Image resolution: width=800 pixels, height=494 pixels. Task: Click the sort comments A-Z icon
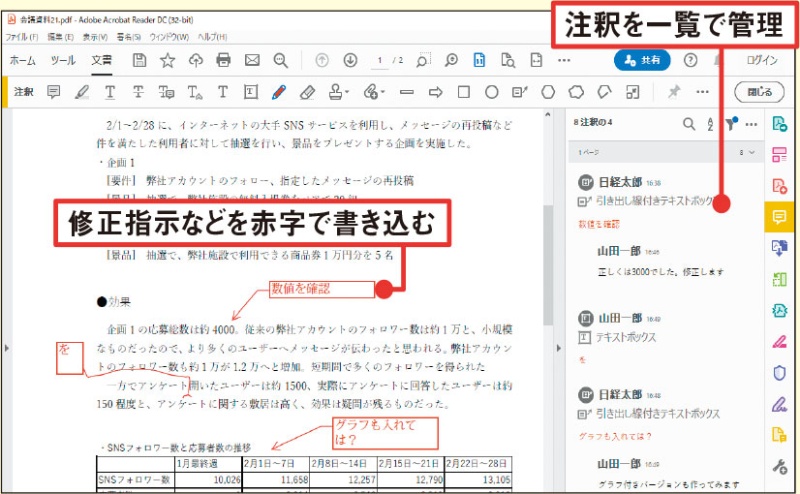(x=710, y=124)
